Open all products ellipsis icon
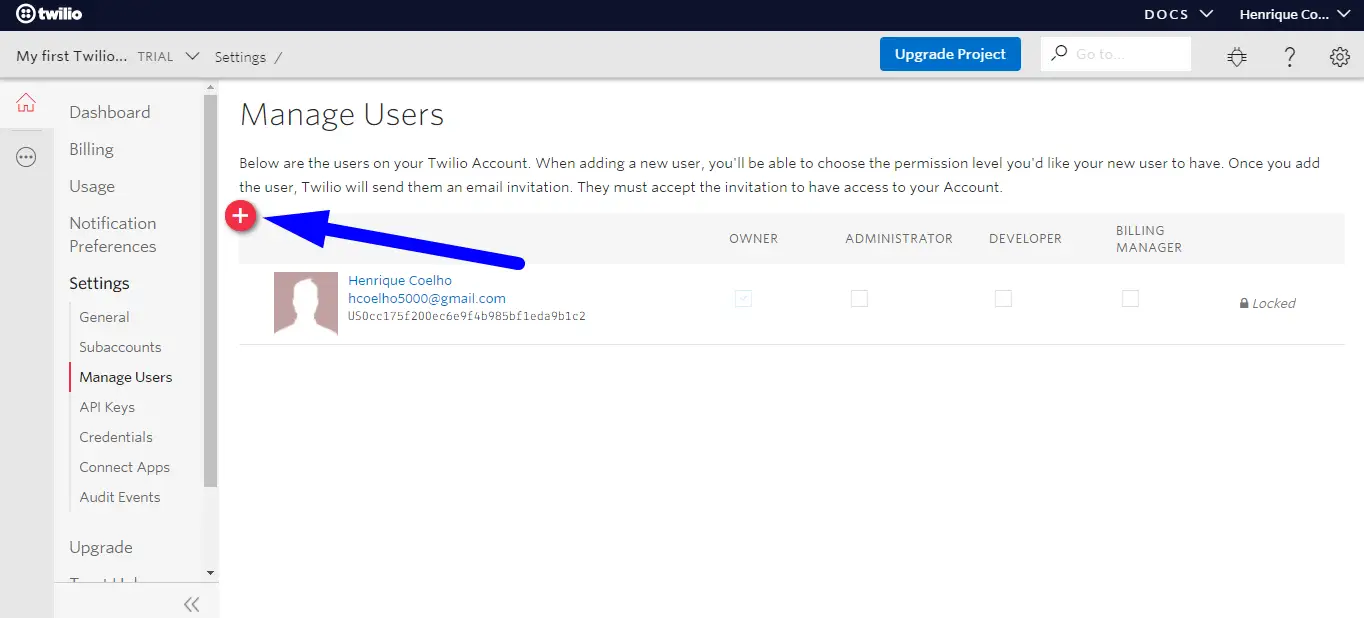The width and height of the screenshot is (1364, 618). click(x=26, y=157)
